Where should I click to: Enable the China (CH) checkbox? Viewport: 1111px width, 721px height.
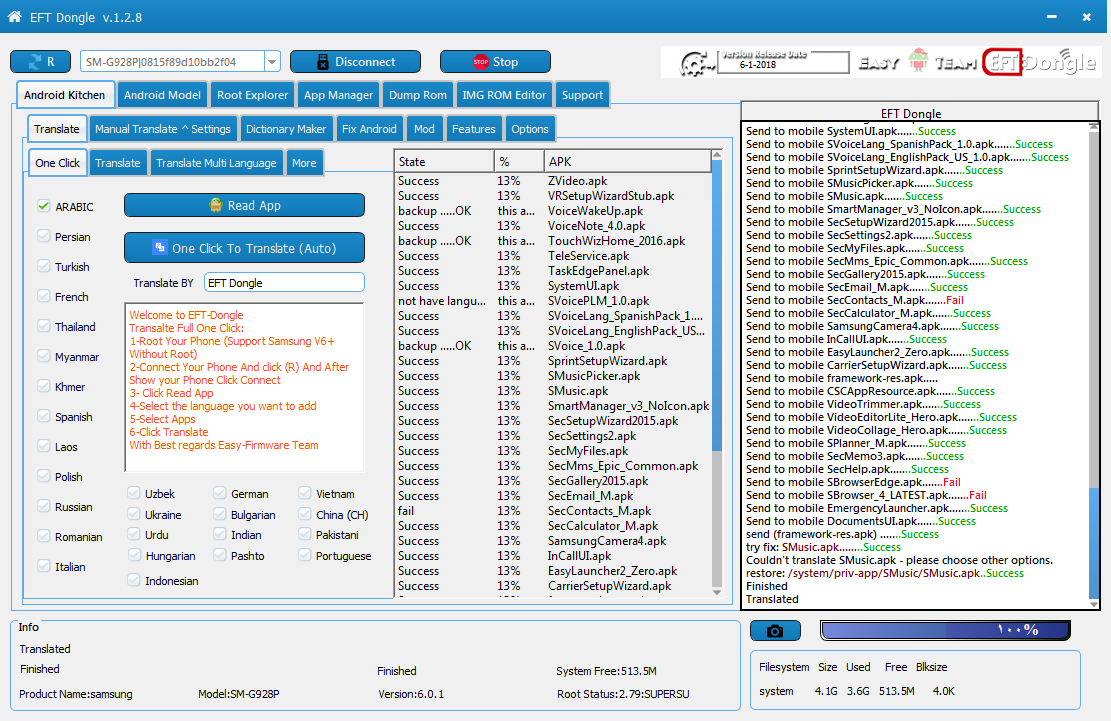(305, 514)
